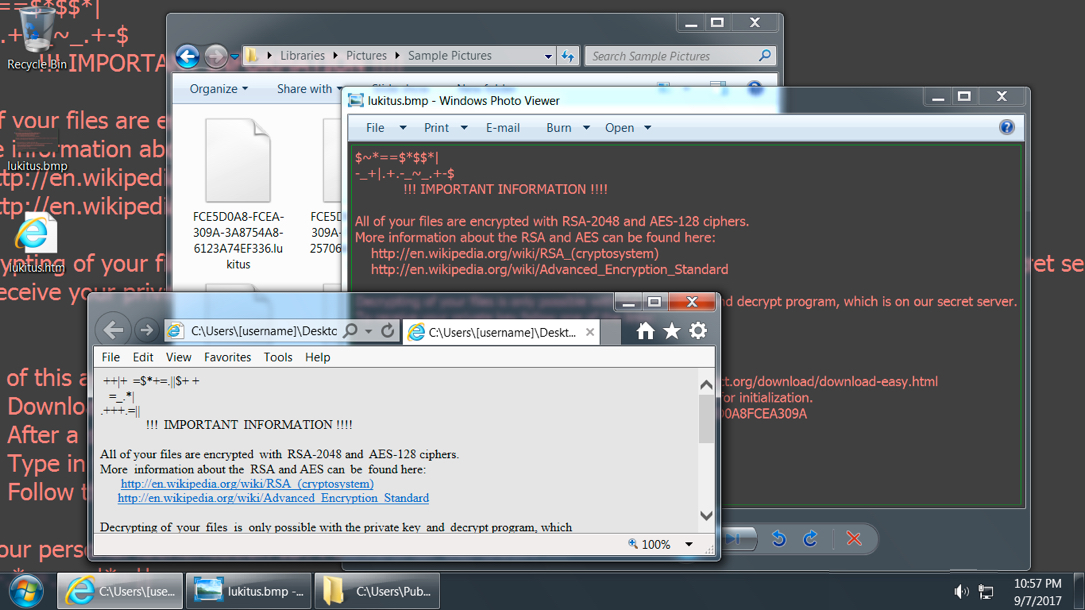Open IE Favorites star
The height and width of the screenshot is (610, 1085).
(x=671, y=331)
